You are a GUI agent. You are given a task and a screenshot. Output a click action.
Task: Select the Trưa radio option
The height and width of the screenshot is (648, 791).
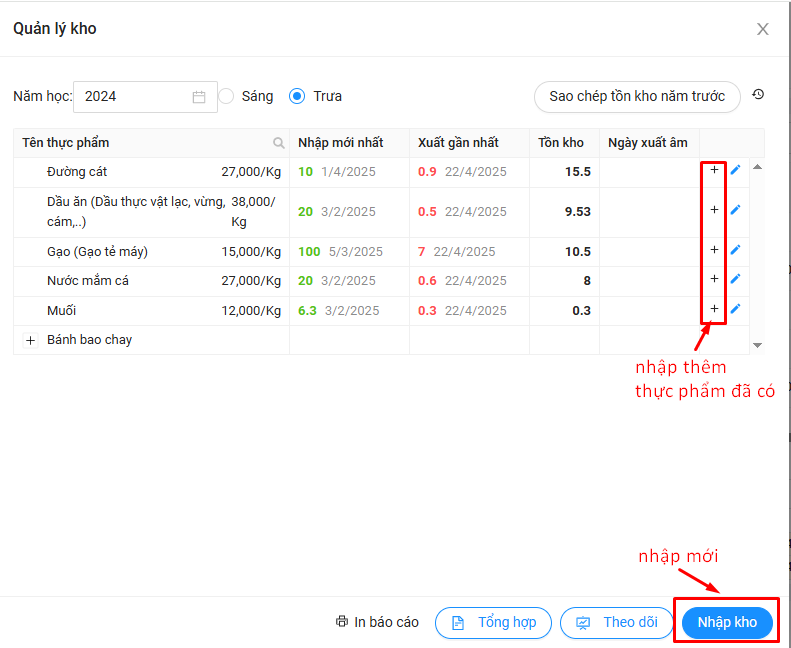tap(297, 96)
